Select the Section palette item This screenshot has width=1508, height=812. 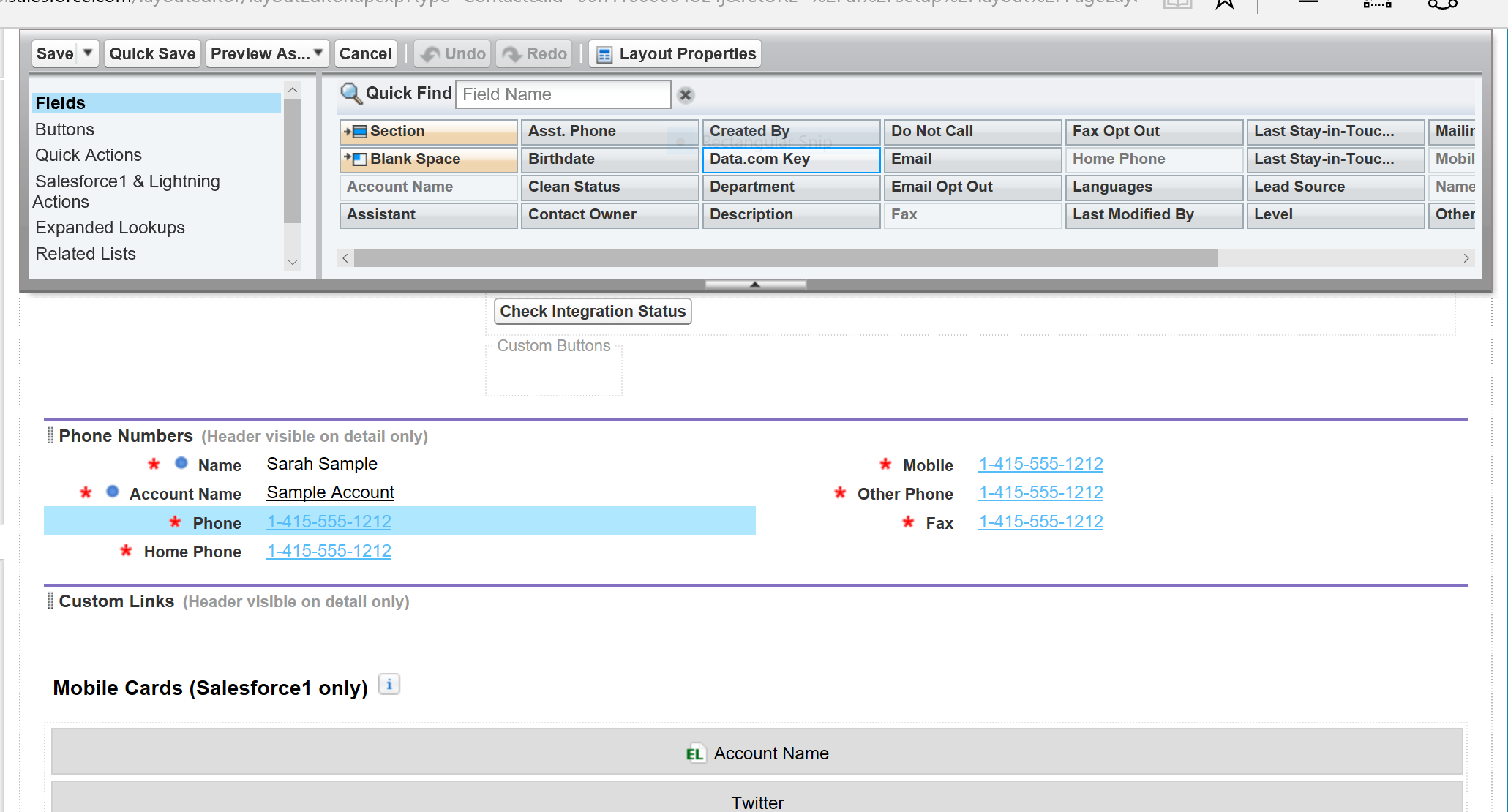pyautogui.click(x=428, y=132)
